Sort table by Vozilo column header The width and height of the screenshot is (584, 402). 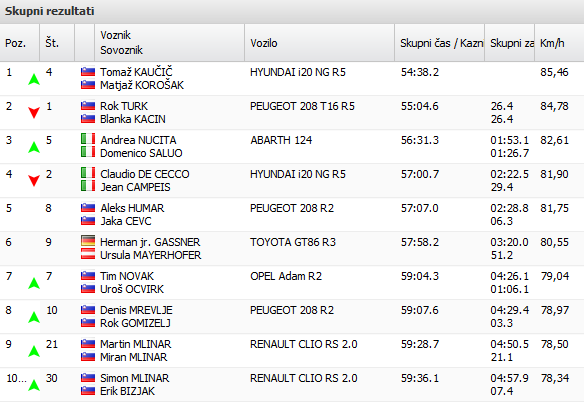(319, 43)
